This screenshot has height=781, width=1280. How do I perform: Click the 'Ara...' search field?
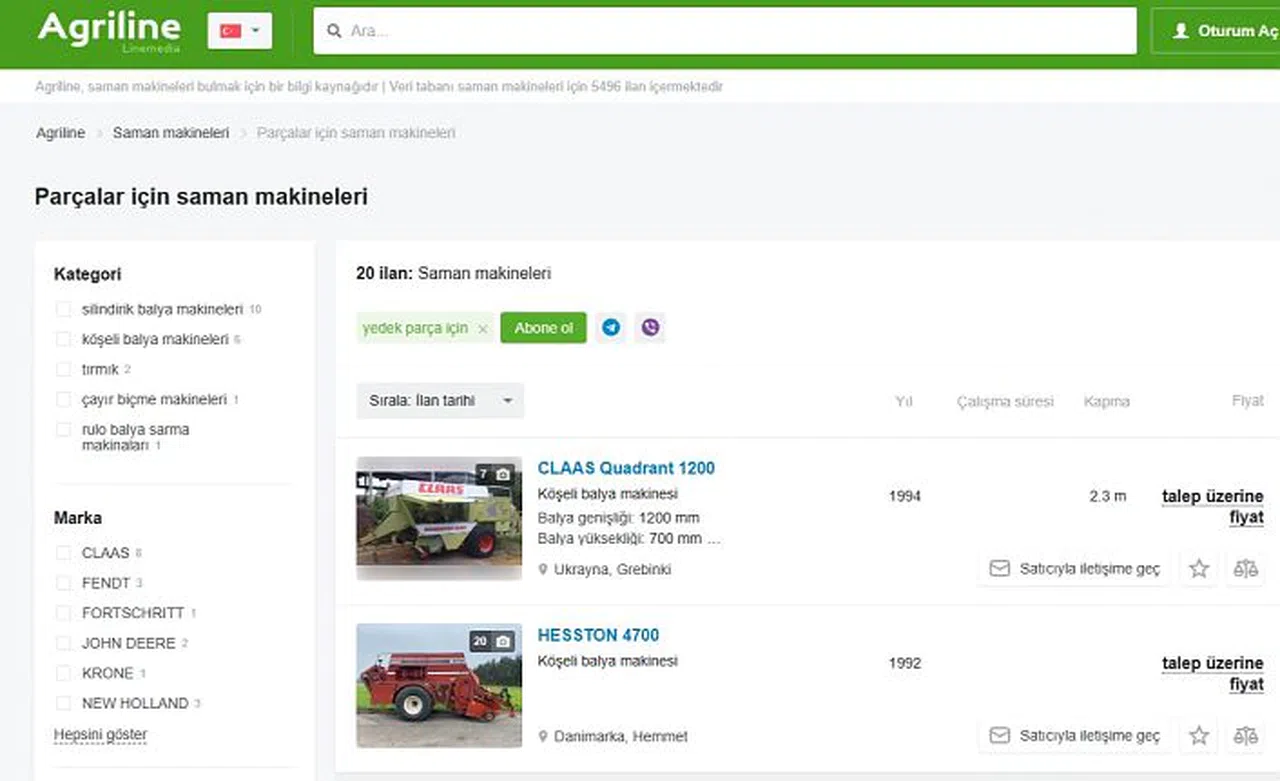725,31
